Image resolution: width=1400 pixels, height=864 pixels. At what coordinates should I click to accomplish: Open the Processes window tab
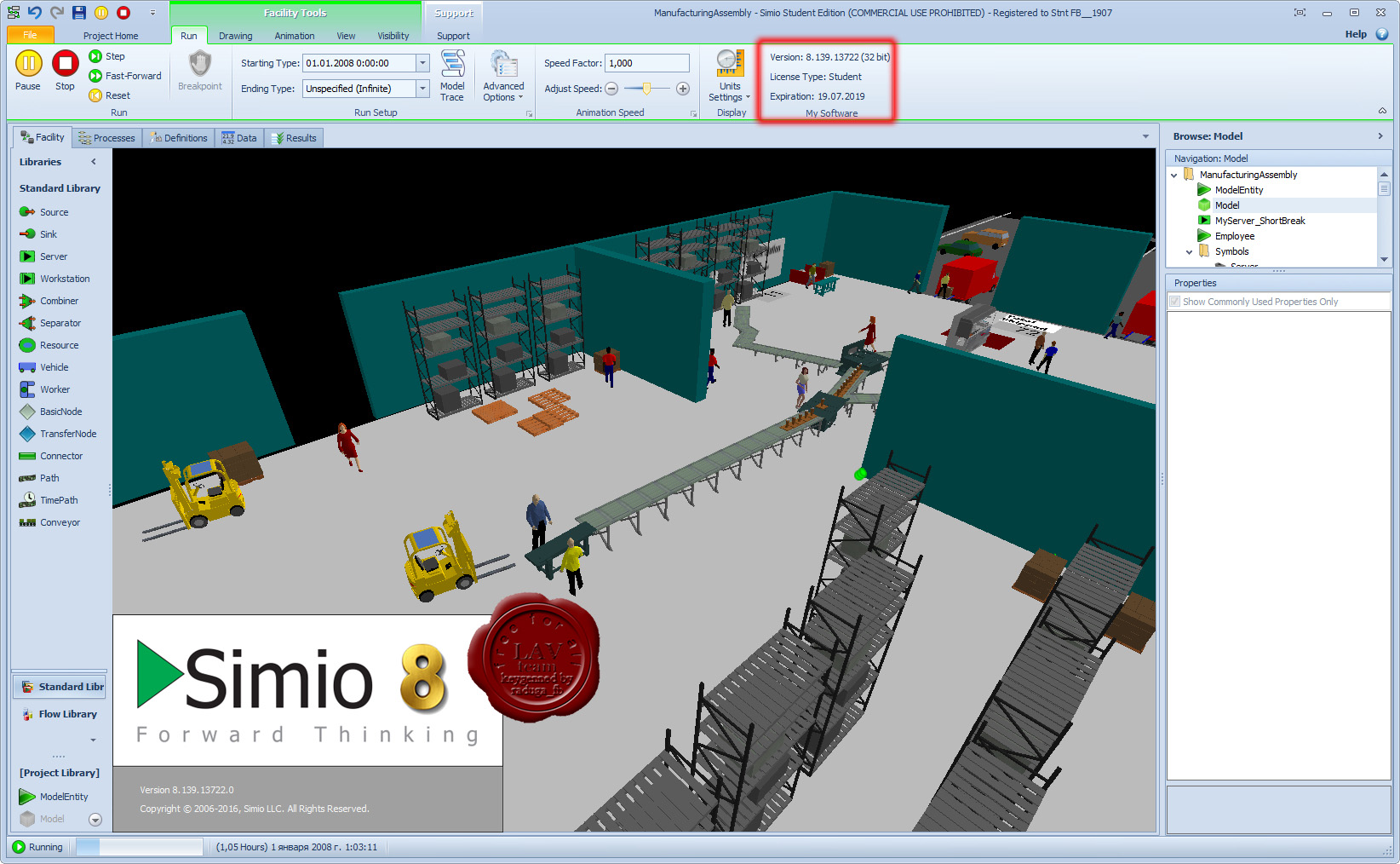coord(106,138)
